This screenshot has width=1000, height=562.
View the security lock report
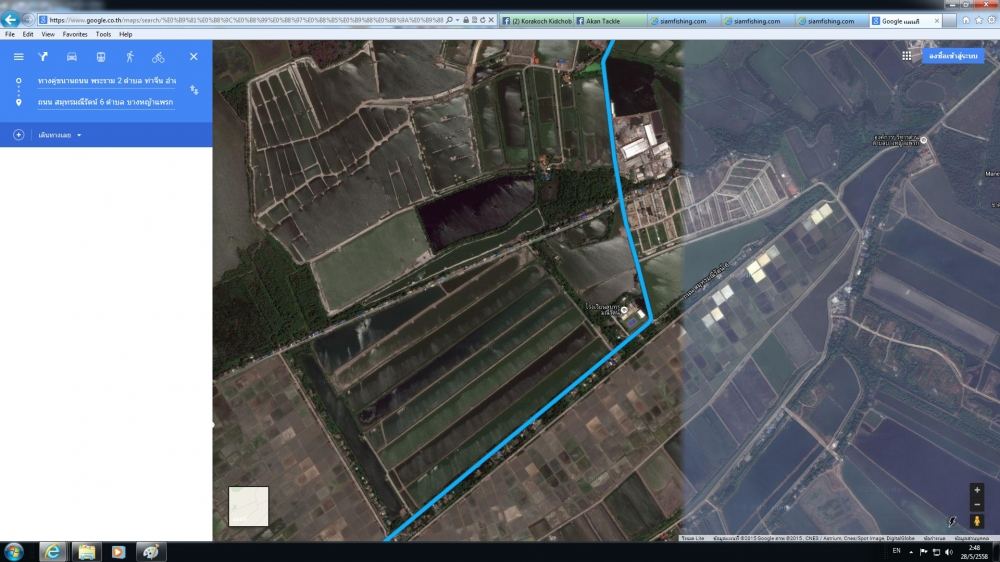466,20
